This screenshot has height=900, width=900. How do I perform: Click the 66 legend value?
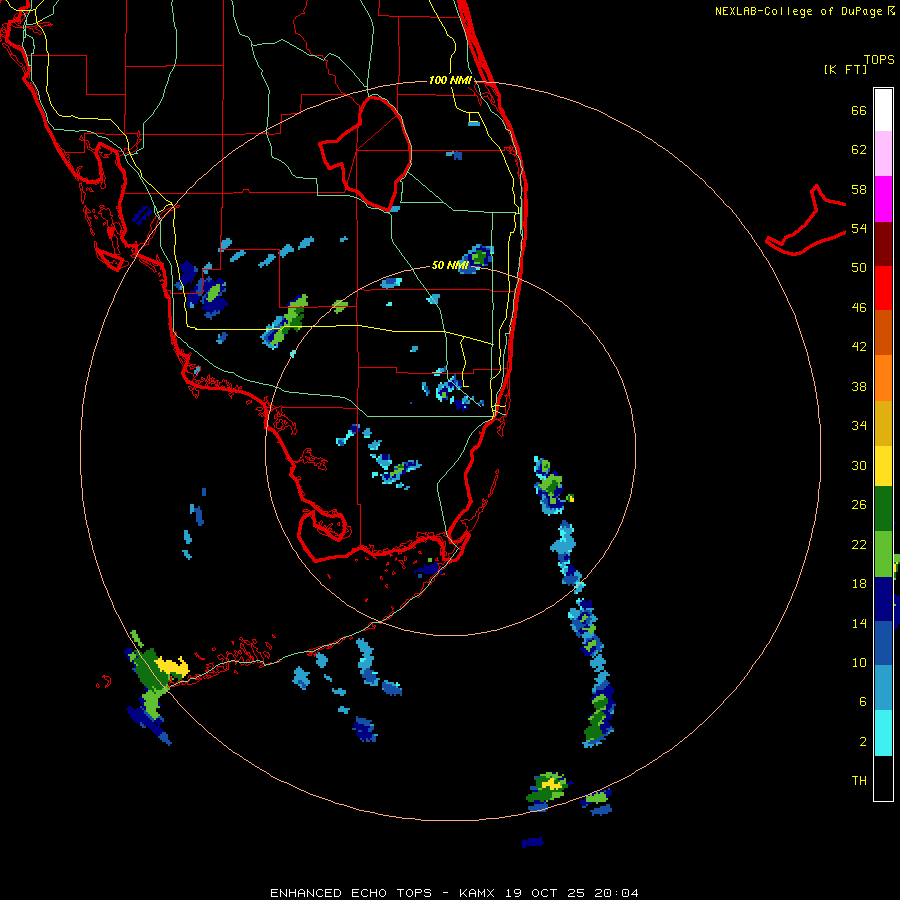[859, 110]
